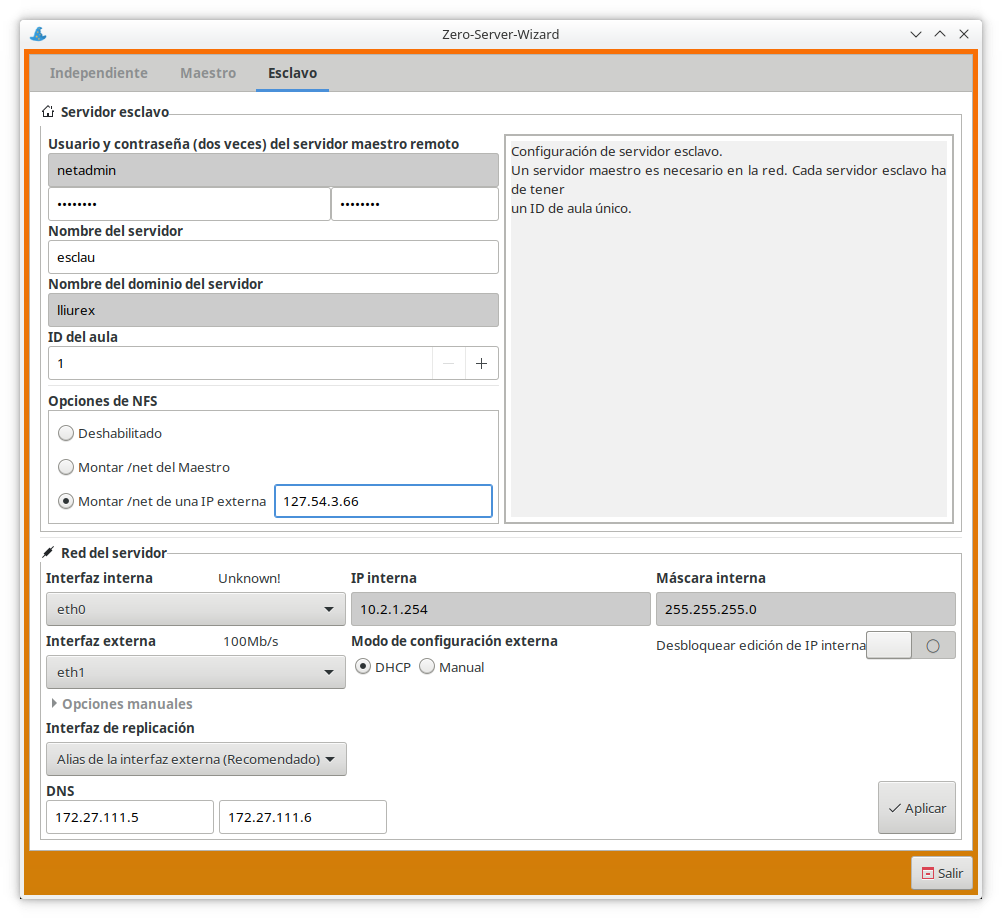The height and width of the screenshot is (919, 1002).
Task: Click the Nombre del servidor input field
Action: point(273,257)
